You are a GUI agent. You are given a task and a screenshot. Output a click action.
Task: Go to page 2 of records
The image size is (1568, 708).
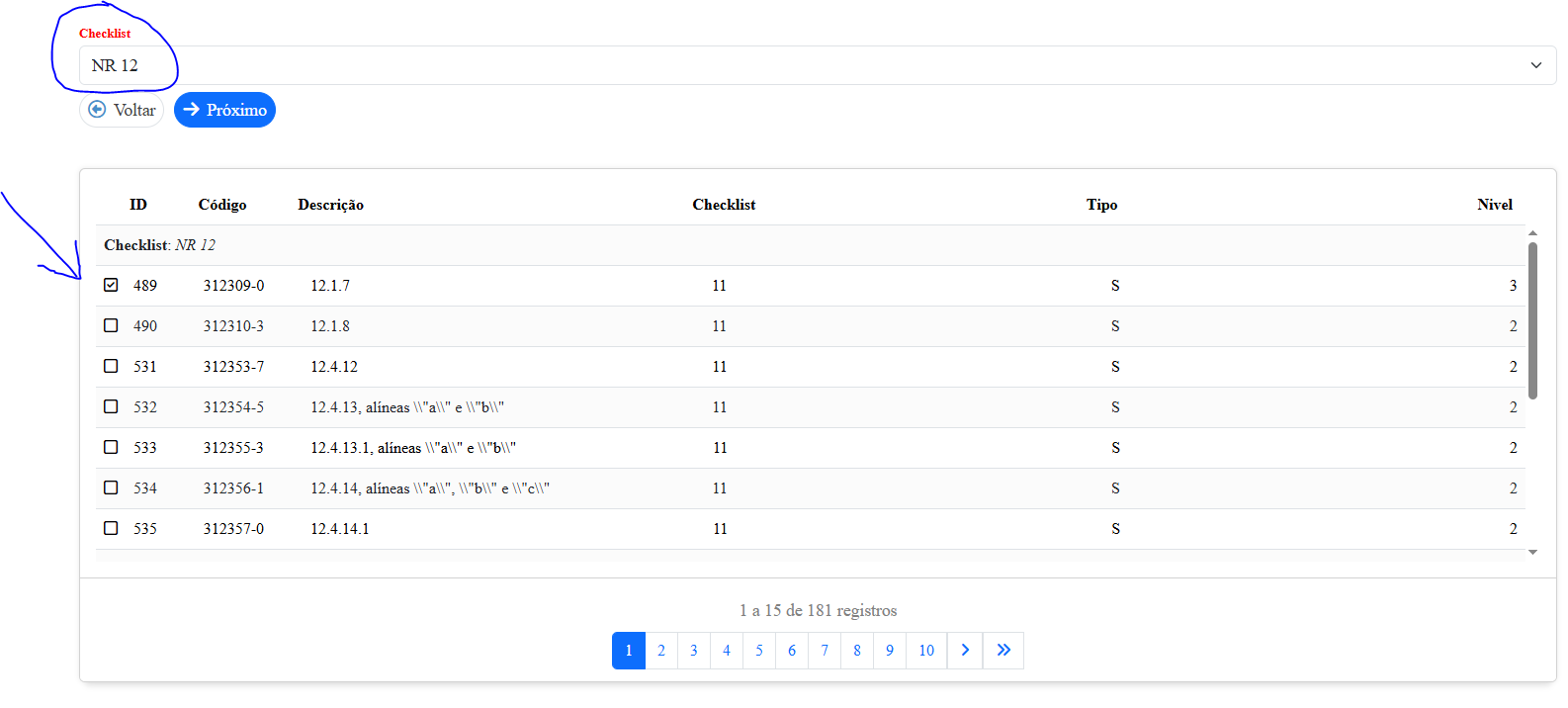click(x=661, y=650)
